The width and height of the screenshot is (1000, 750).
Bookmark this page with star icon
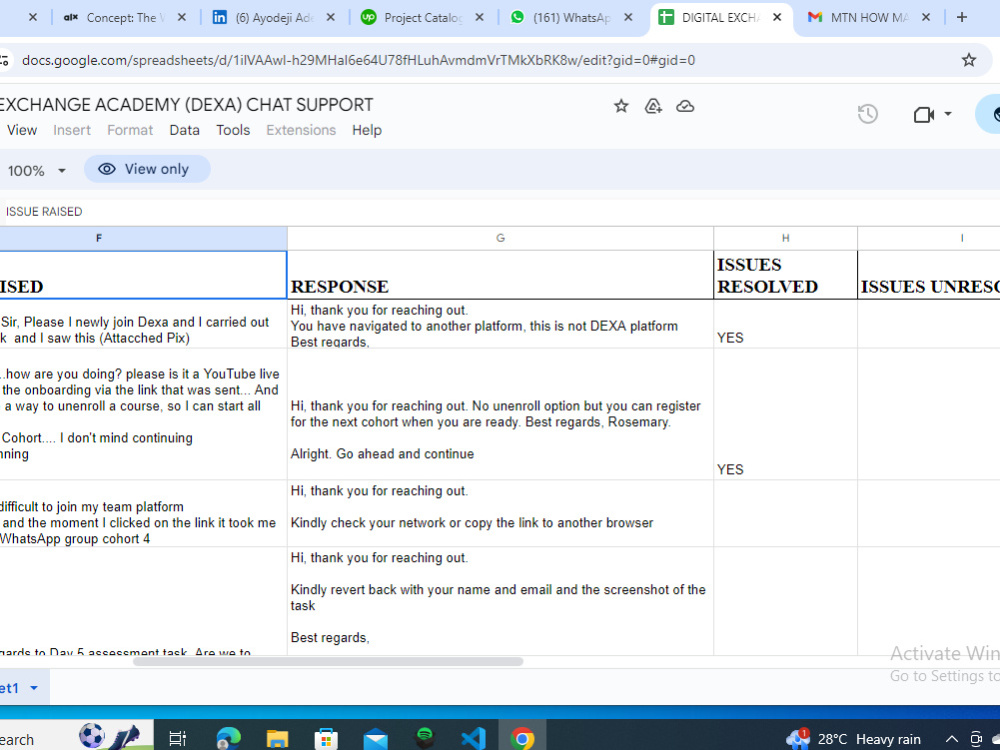coord(969,60)
